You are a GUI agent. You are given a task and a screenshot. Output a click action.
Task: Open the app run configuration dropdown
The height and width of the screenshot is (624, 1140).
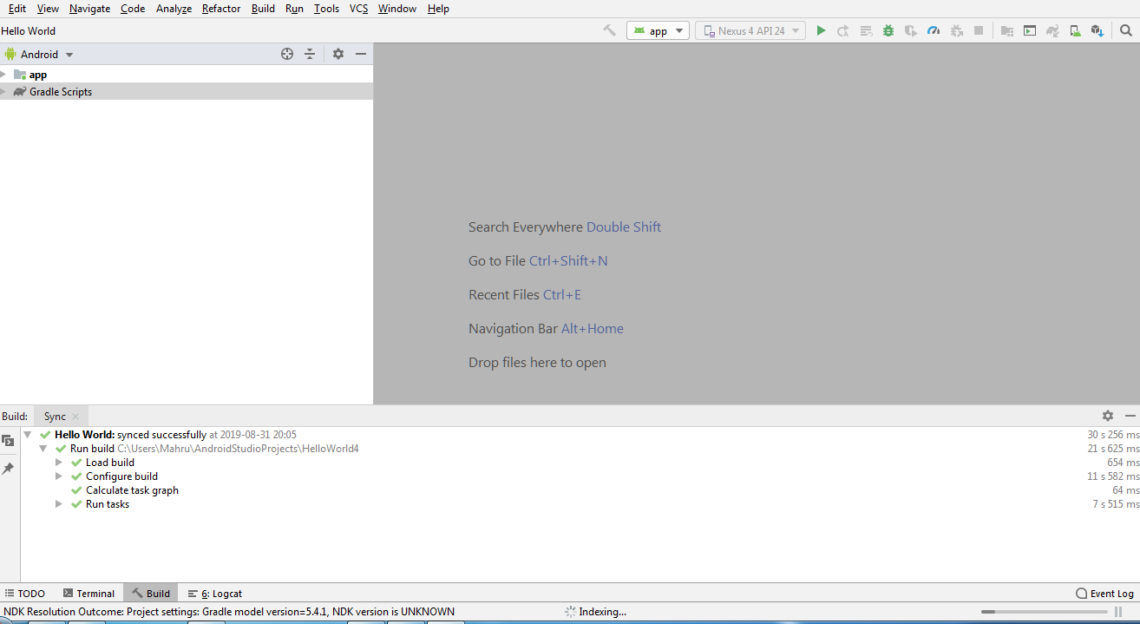click(658, 31)
